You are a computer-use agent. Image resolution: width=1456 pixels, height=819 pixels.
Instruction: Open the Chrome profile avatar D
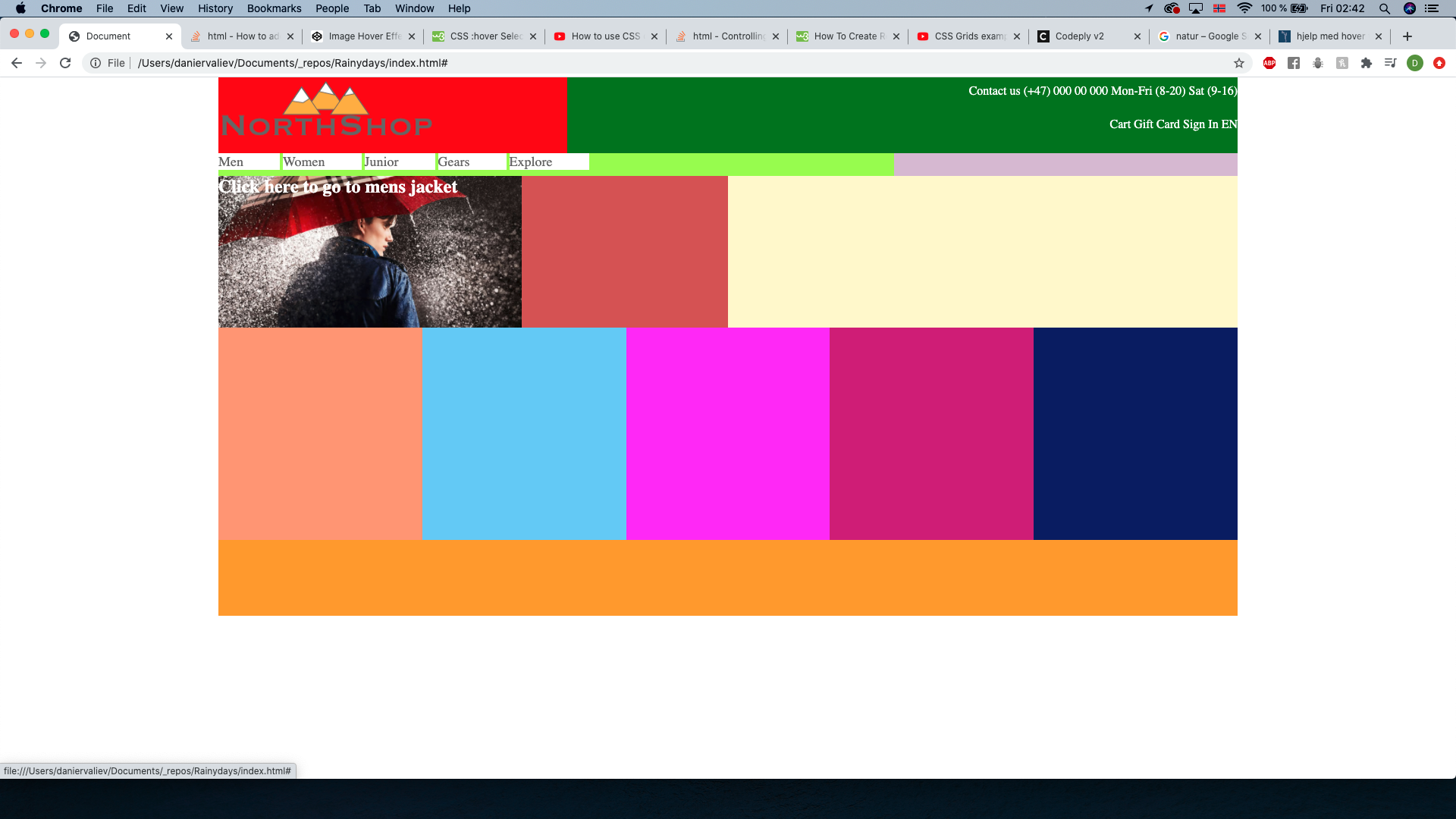[x=1415, y=63]
